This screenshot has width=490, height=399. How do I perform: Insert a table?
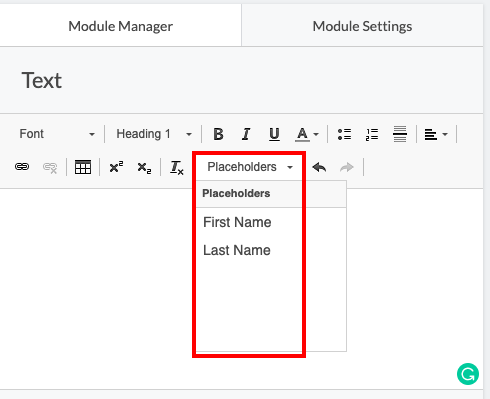click(x=83, y=167)
